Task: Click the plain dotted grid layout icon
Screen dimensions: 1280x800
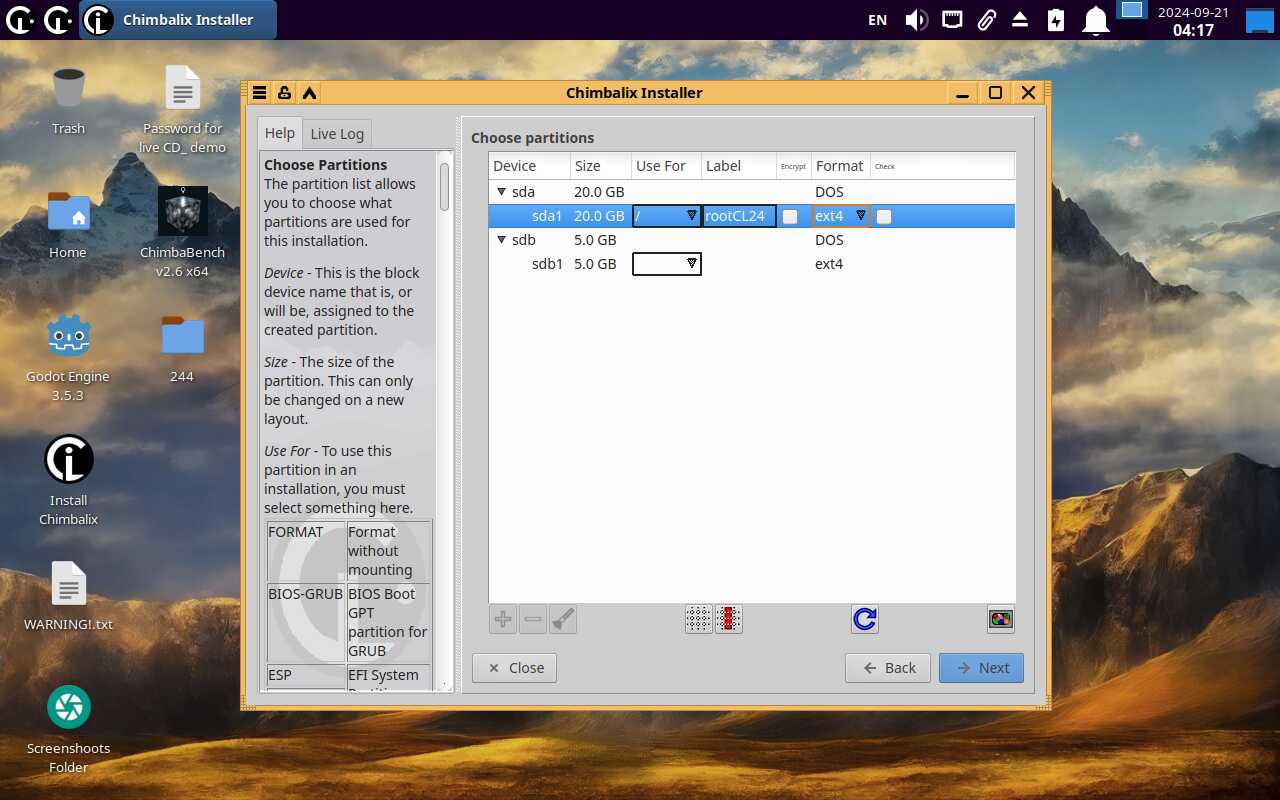Action: pyautogui.click(x=698, y=620)
